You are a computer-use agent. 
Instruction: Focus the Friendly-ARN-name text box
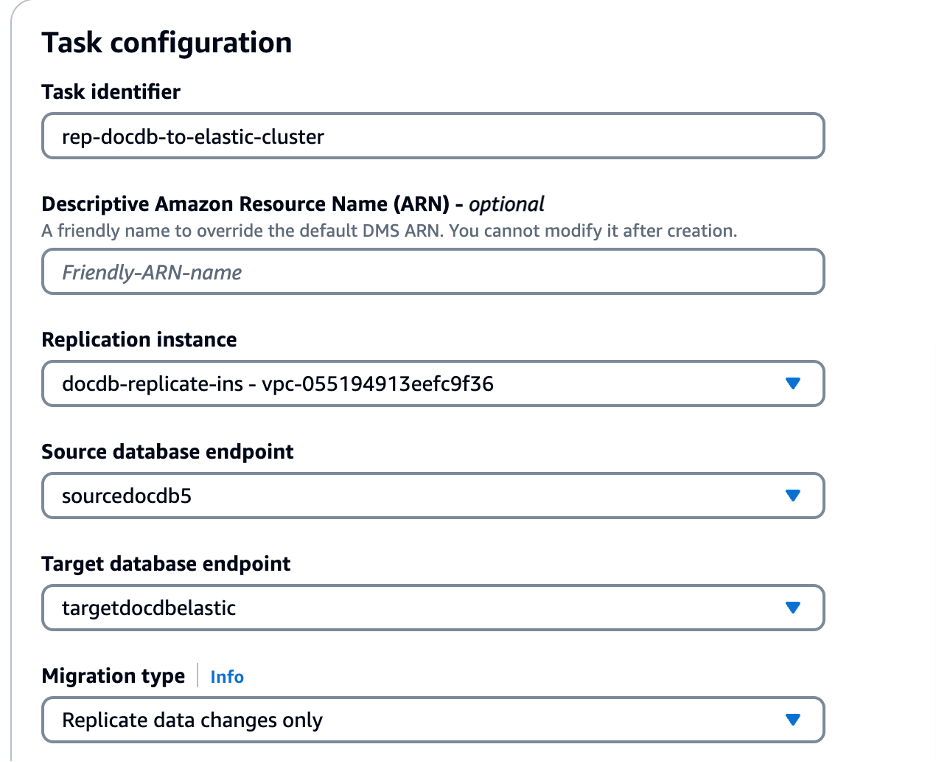tap(432, 272)
